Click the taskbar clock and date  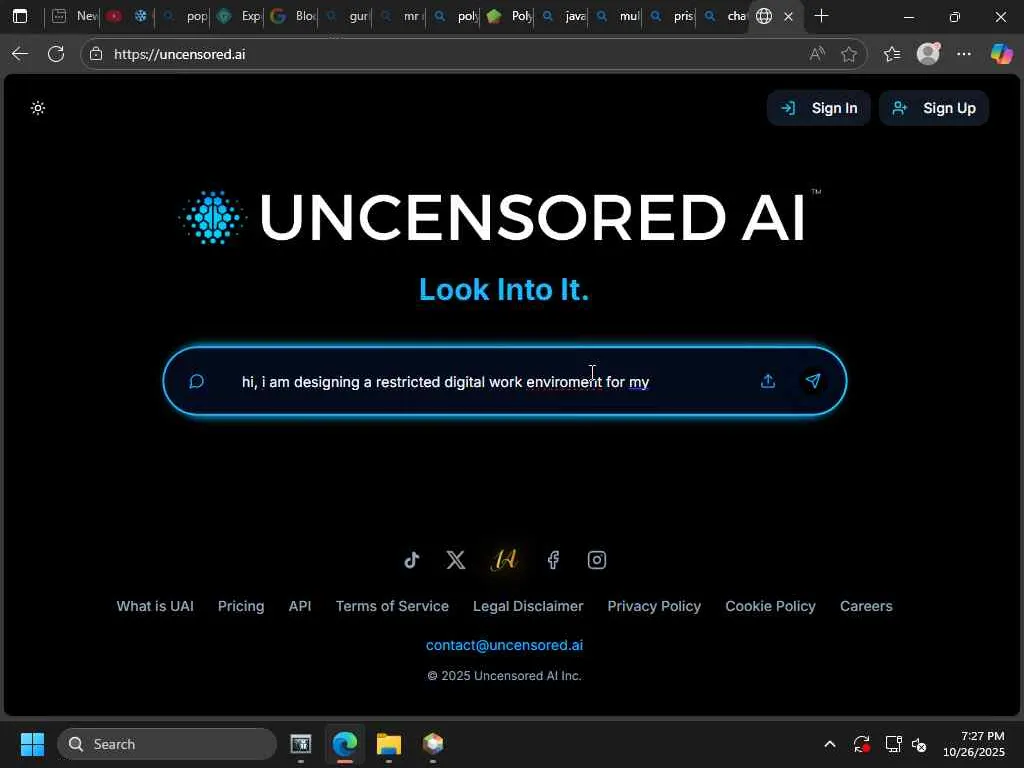tap(973, 744)
